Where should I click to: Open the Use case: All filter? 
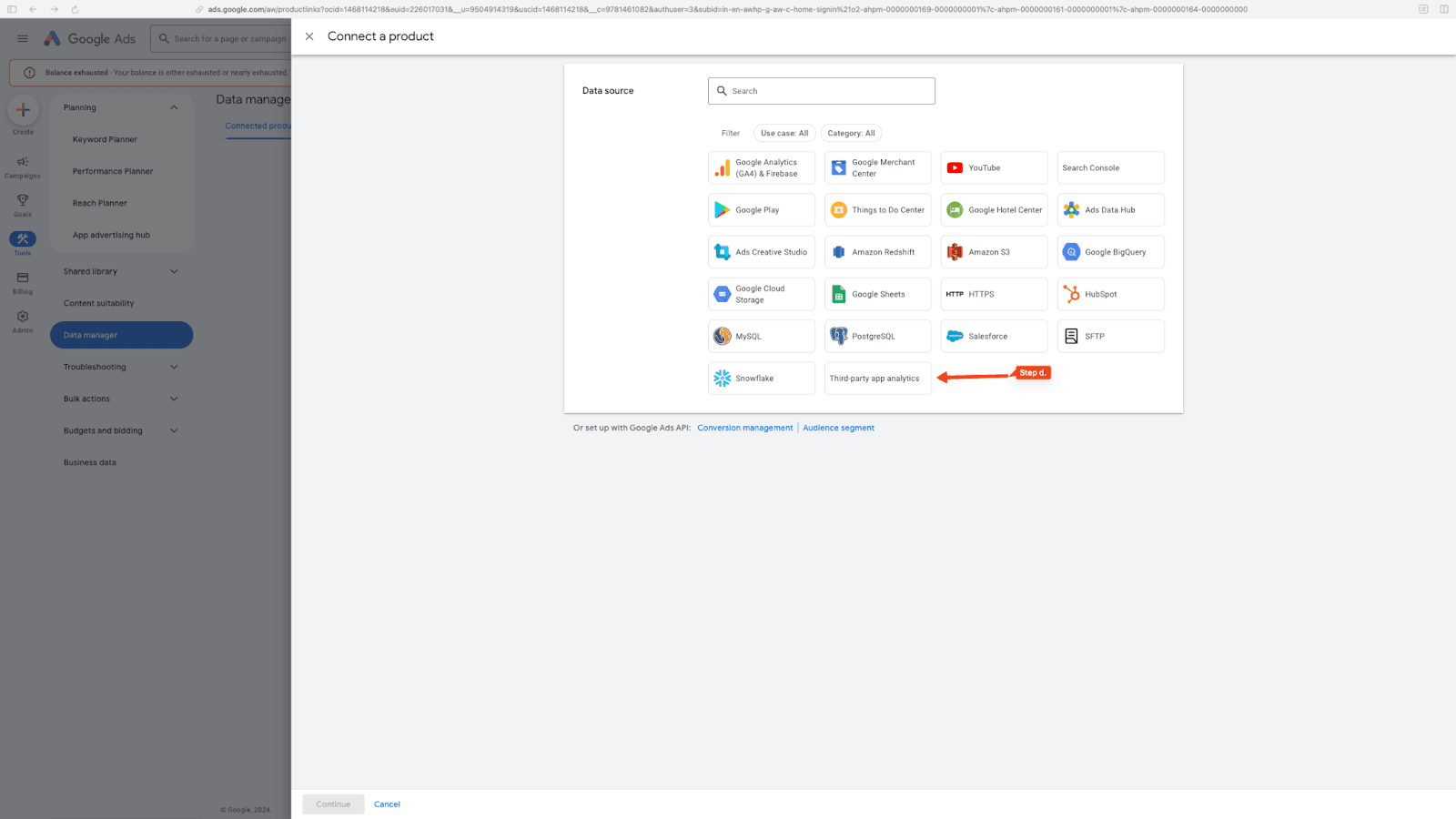tap(784, 133)
